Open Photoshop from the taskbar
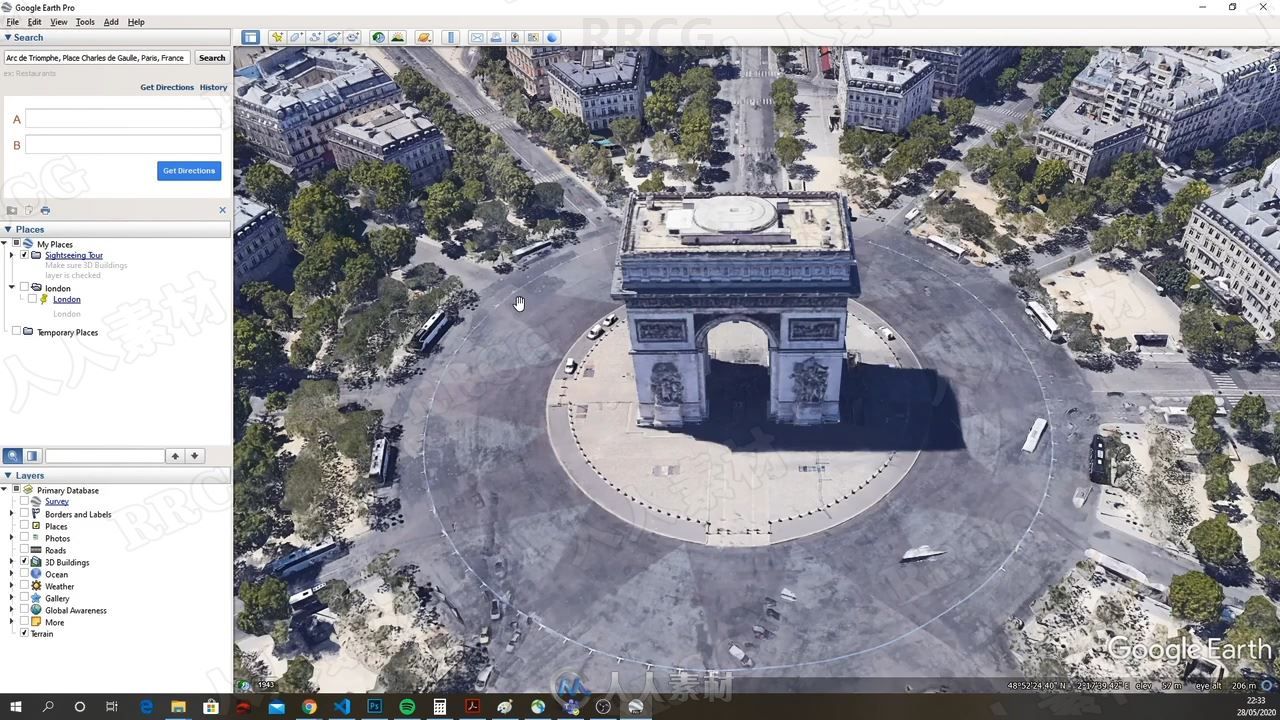 (375, 707)
